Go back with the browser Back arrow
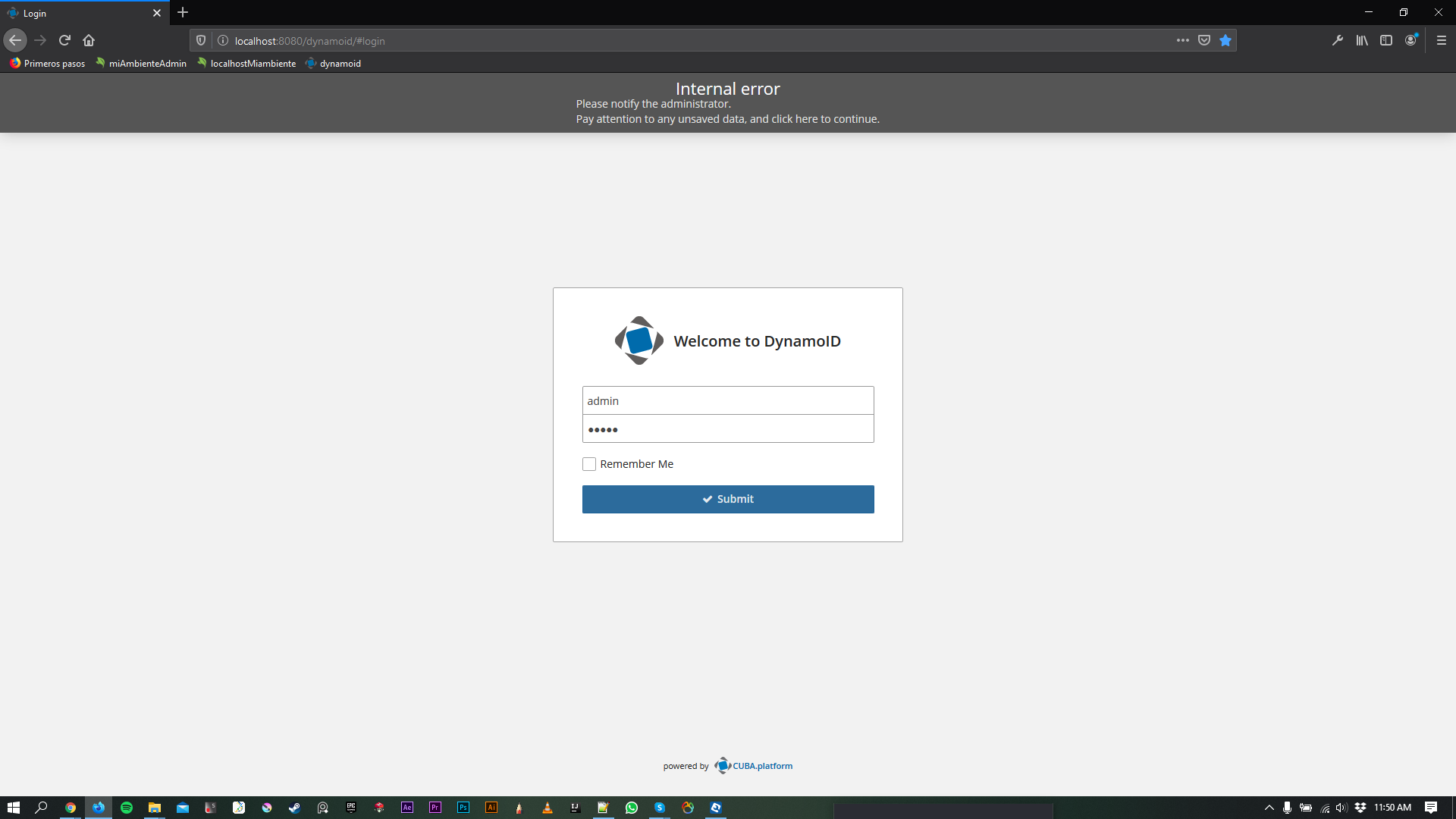Screen dimensions: 1456x819 click(x=15, y=40)
